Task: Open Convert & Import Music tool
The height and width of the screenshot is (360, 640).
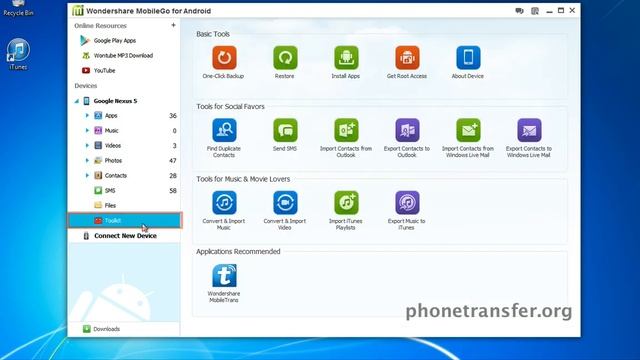Action: 224,203
